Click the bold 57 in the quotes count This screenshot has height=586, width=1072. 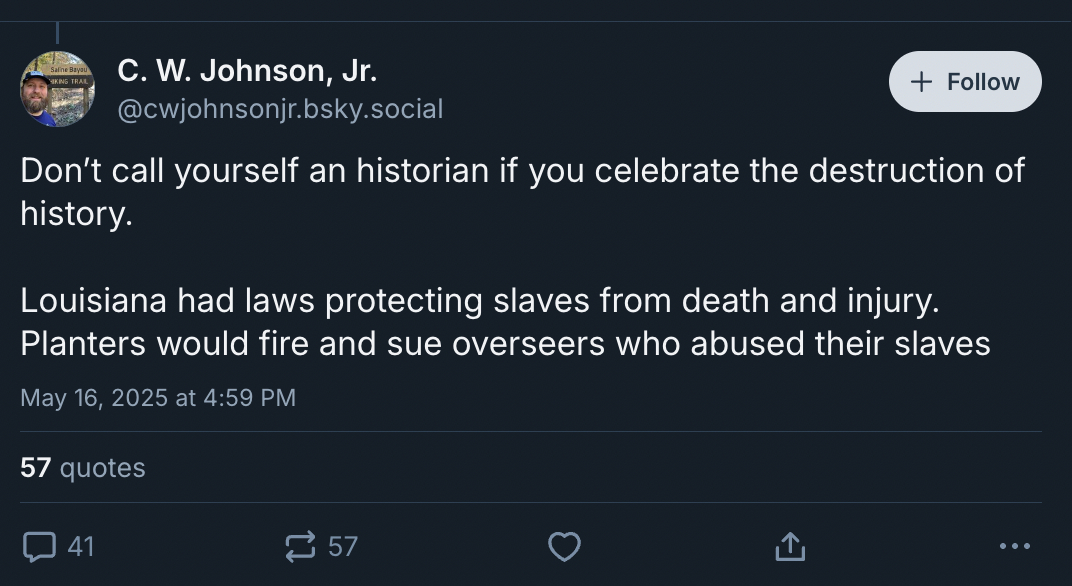click(35, 467)
